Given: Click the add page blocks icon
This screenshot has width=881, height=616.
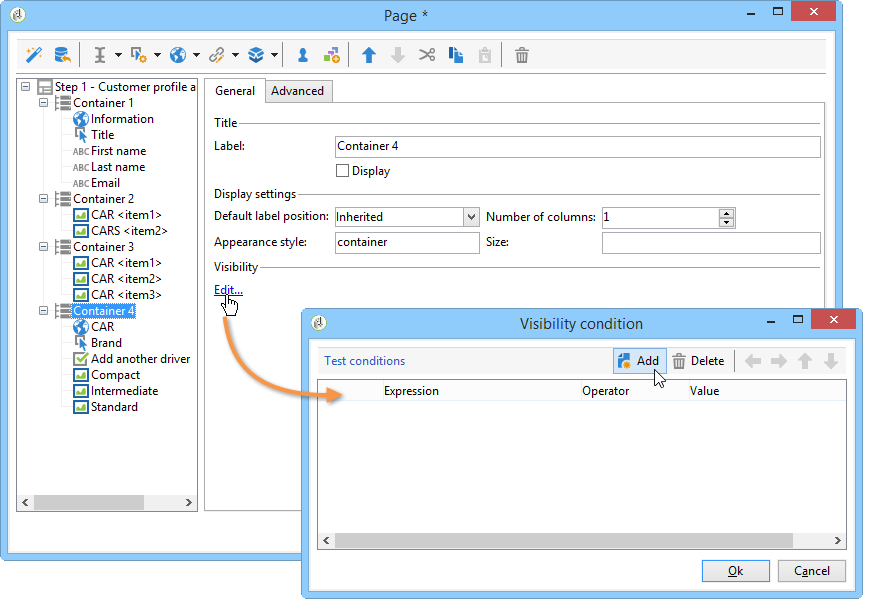Looking at the screenshot, I should pyautogui.click(x=331, y=55).
